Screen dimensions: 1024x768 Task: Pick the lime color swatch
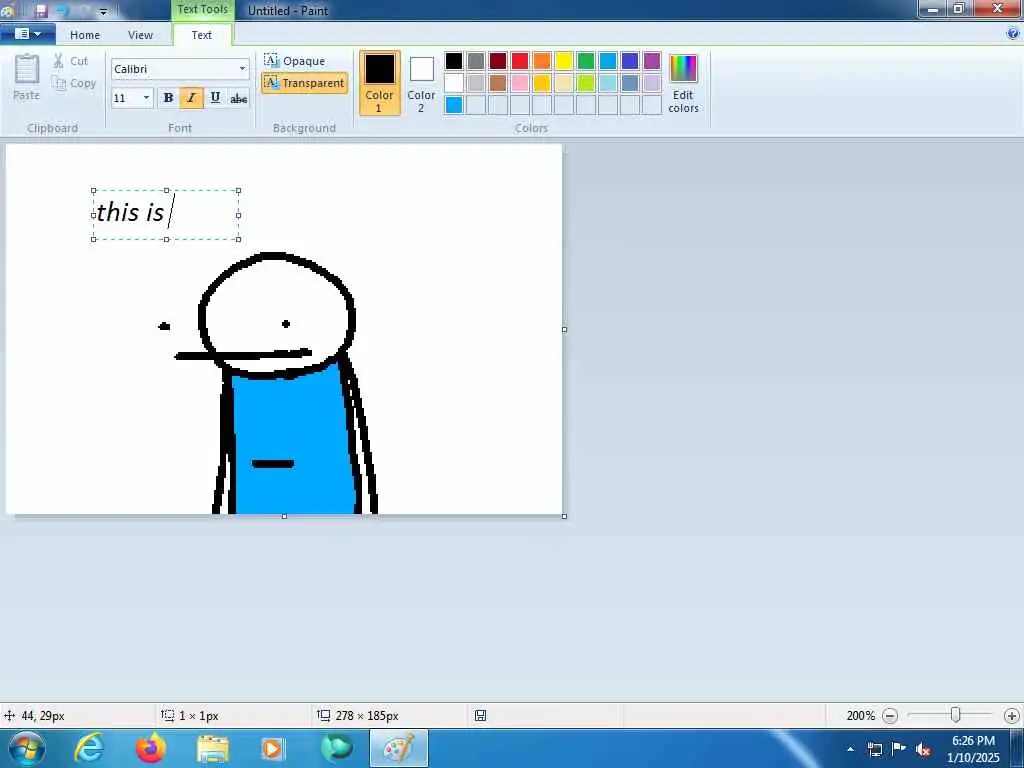coord(586,83)
